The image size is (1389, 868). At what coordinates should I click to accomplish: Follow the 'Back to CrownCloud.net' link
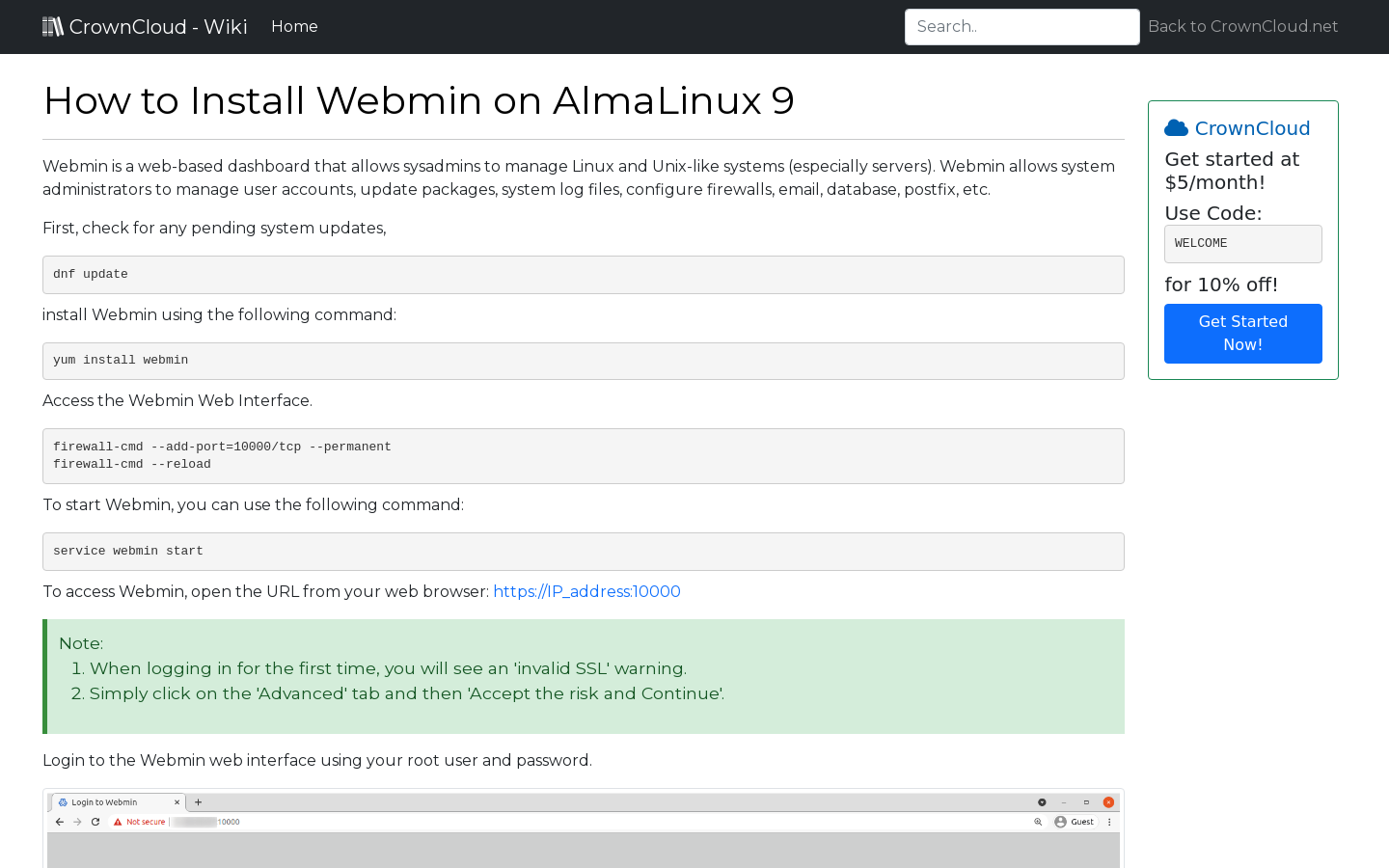point(1242,26)
